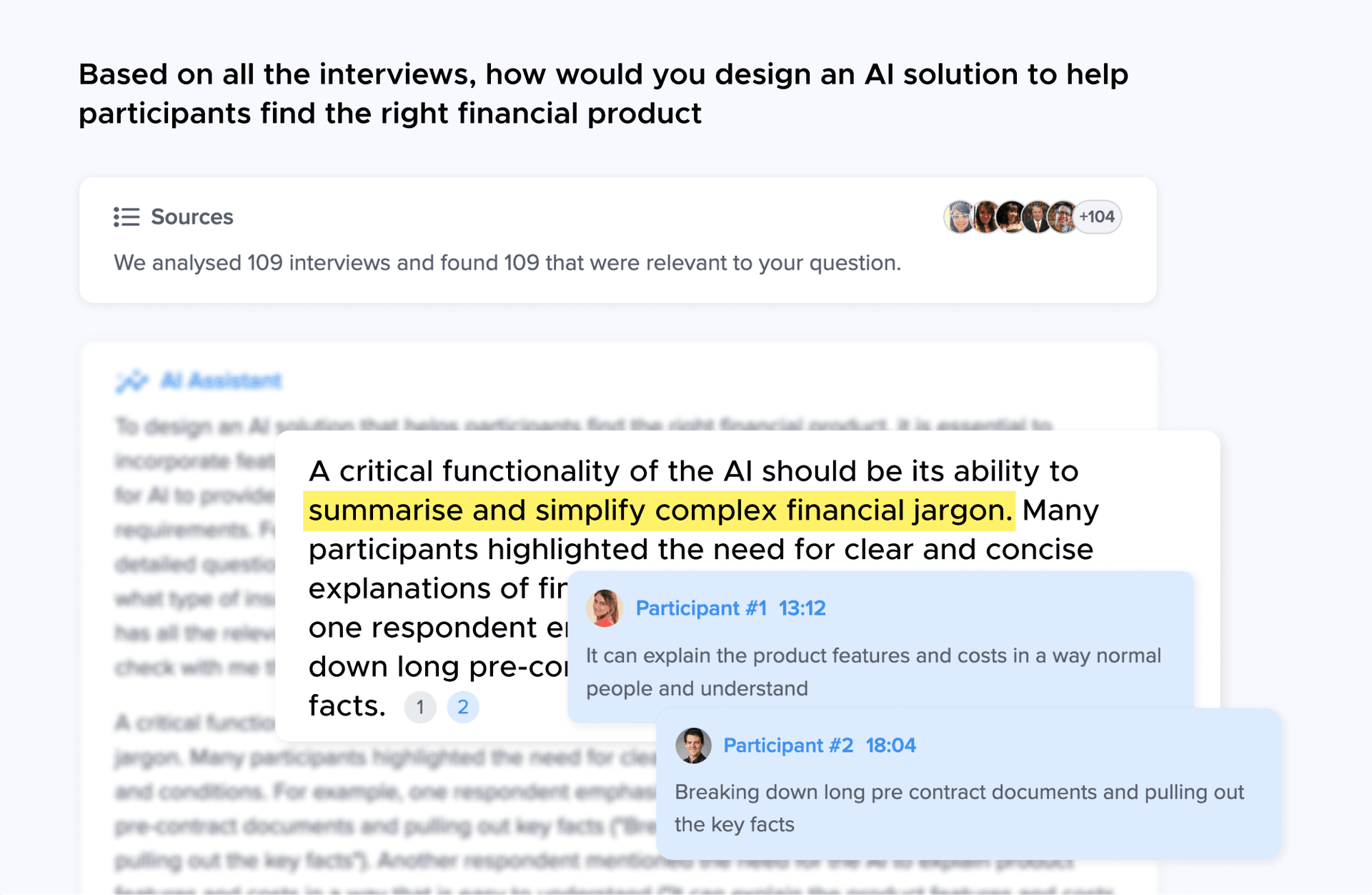This screenshot has height=895, width=1372.
Task: Jump to timestamp 18:04
Action: 890,746
